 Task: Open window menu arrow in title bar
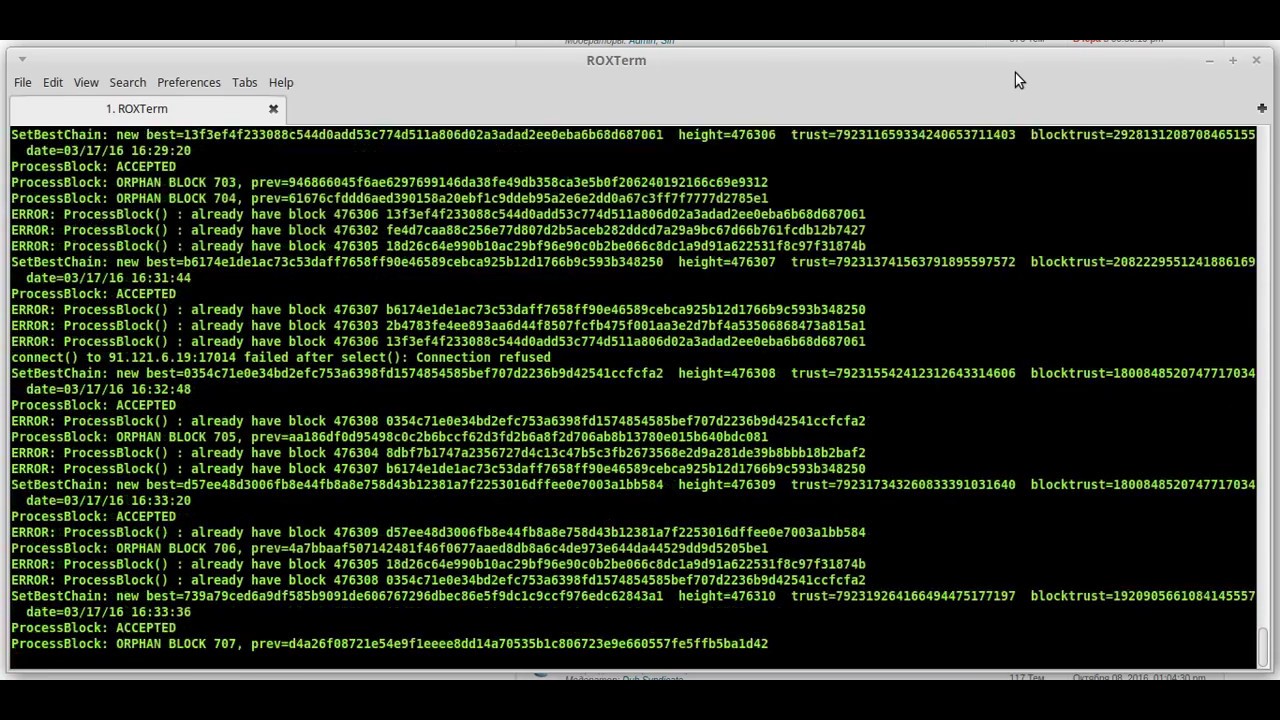(22, 60)
